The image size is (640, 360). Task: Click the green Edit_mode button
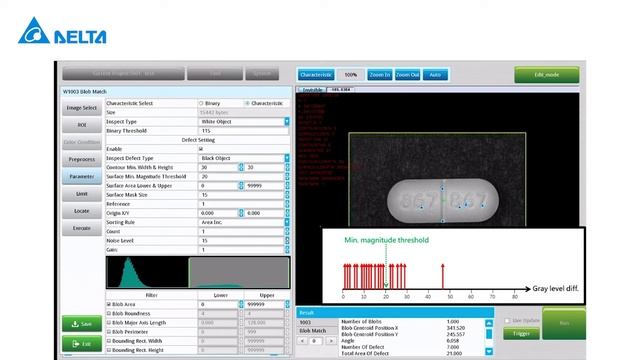(x=547, y=75)
